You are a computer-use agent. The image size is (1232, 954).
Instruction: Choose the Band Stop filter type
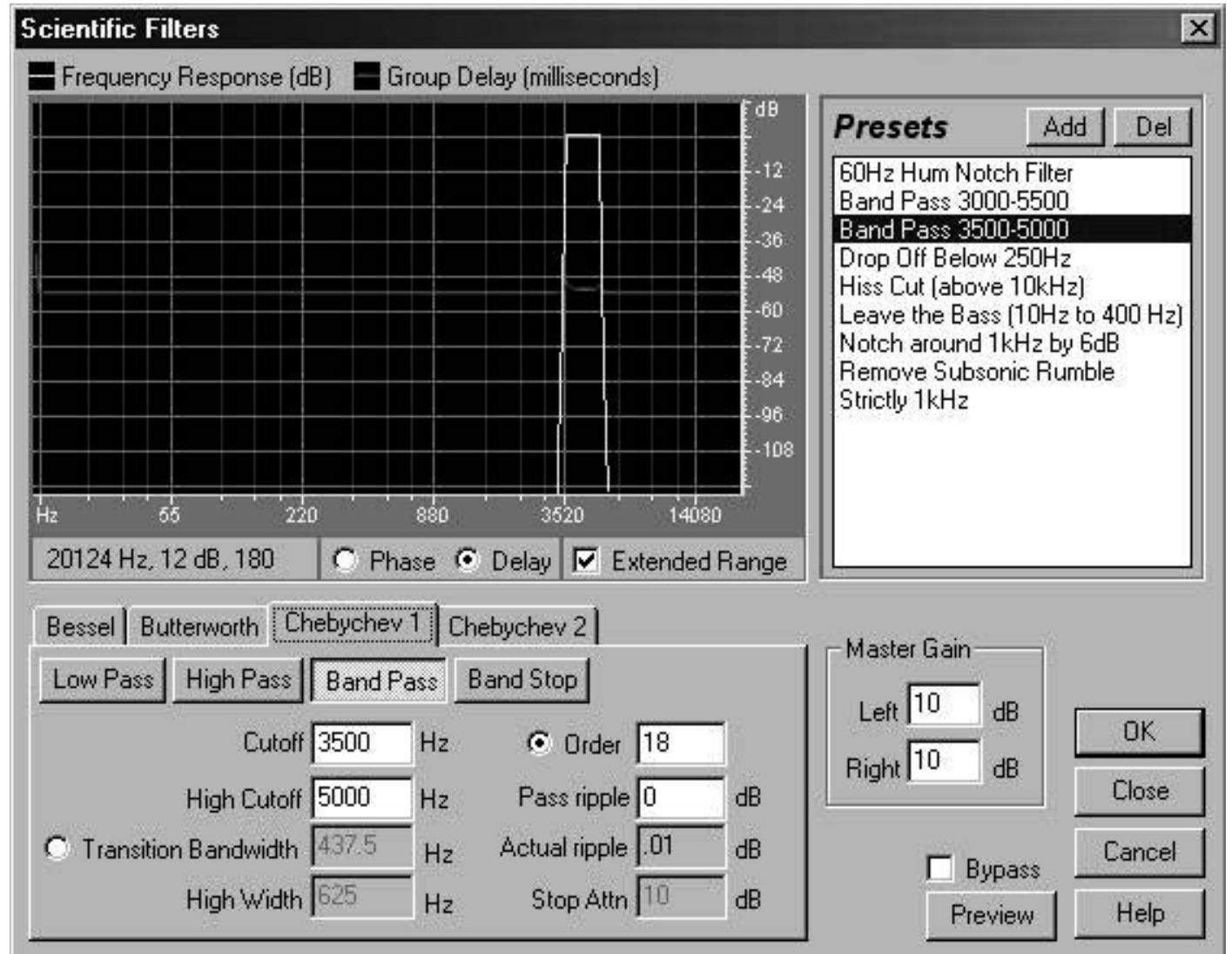tap(522, 680)
